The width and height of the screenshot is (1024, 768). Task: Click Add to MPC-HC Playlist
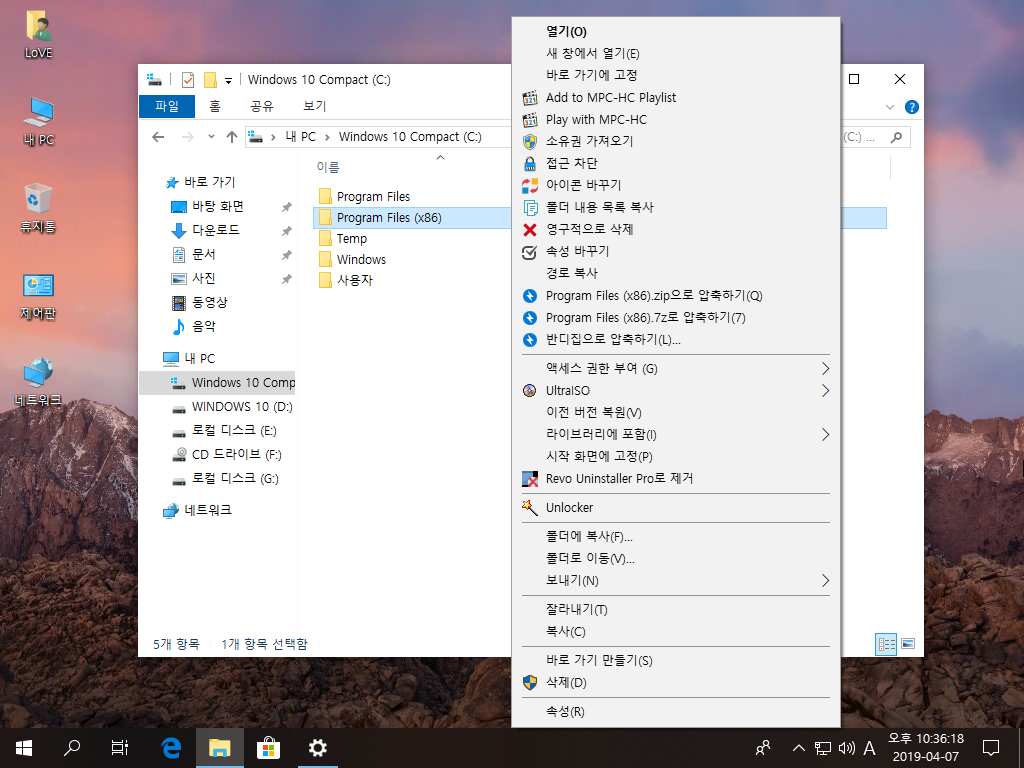click(676, 98)
